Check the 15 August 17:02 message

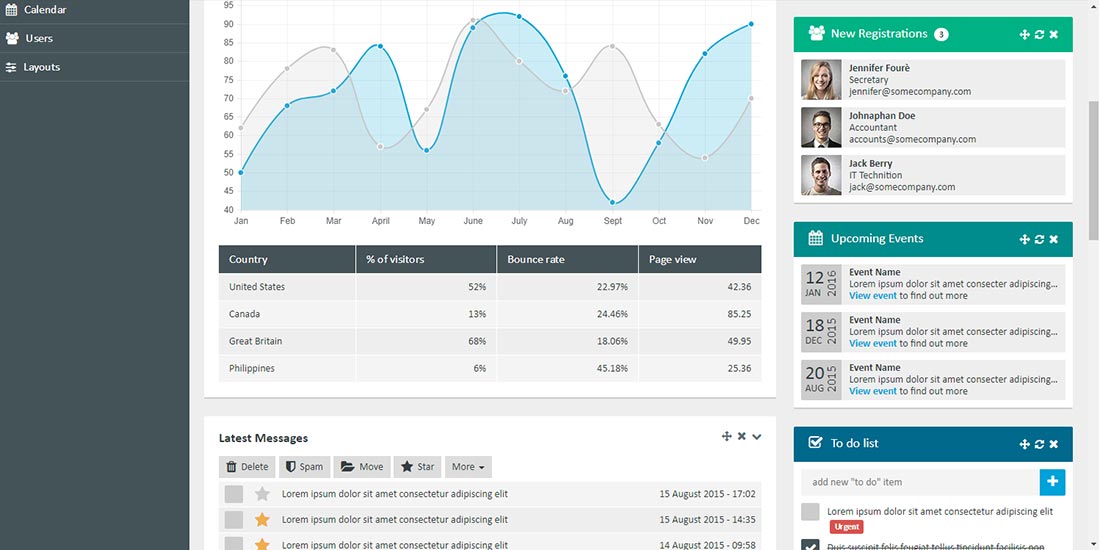(x=234, y=494)
